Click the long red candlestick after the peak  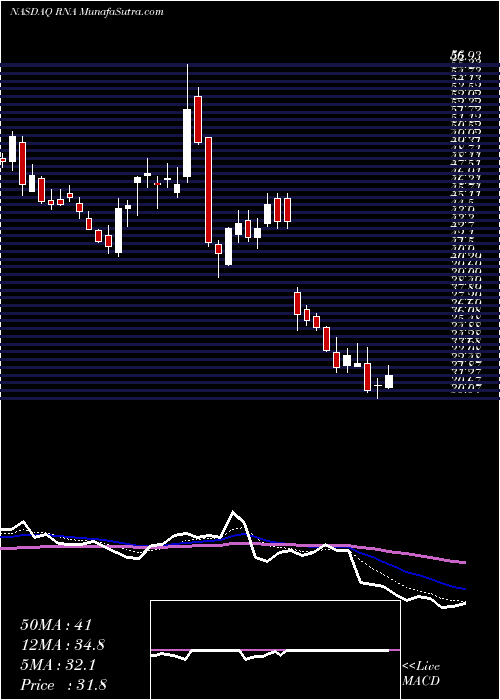pyautogui.click(x=208, y=190)
